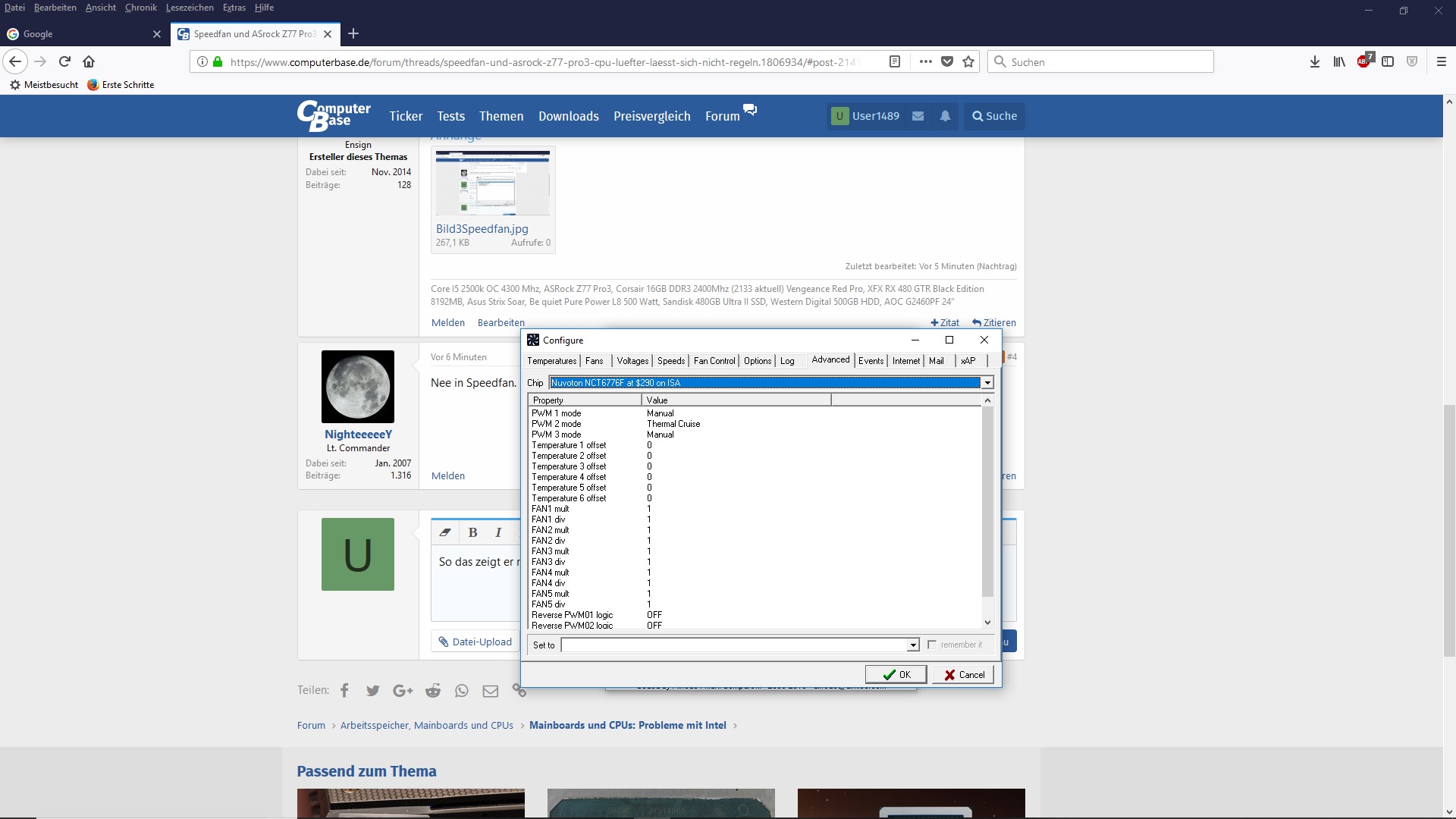Open the Bild3Speedfan.jpg attachment link

point(482,228)
